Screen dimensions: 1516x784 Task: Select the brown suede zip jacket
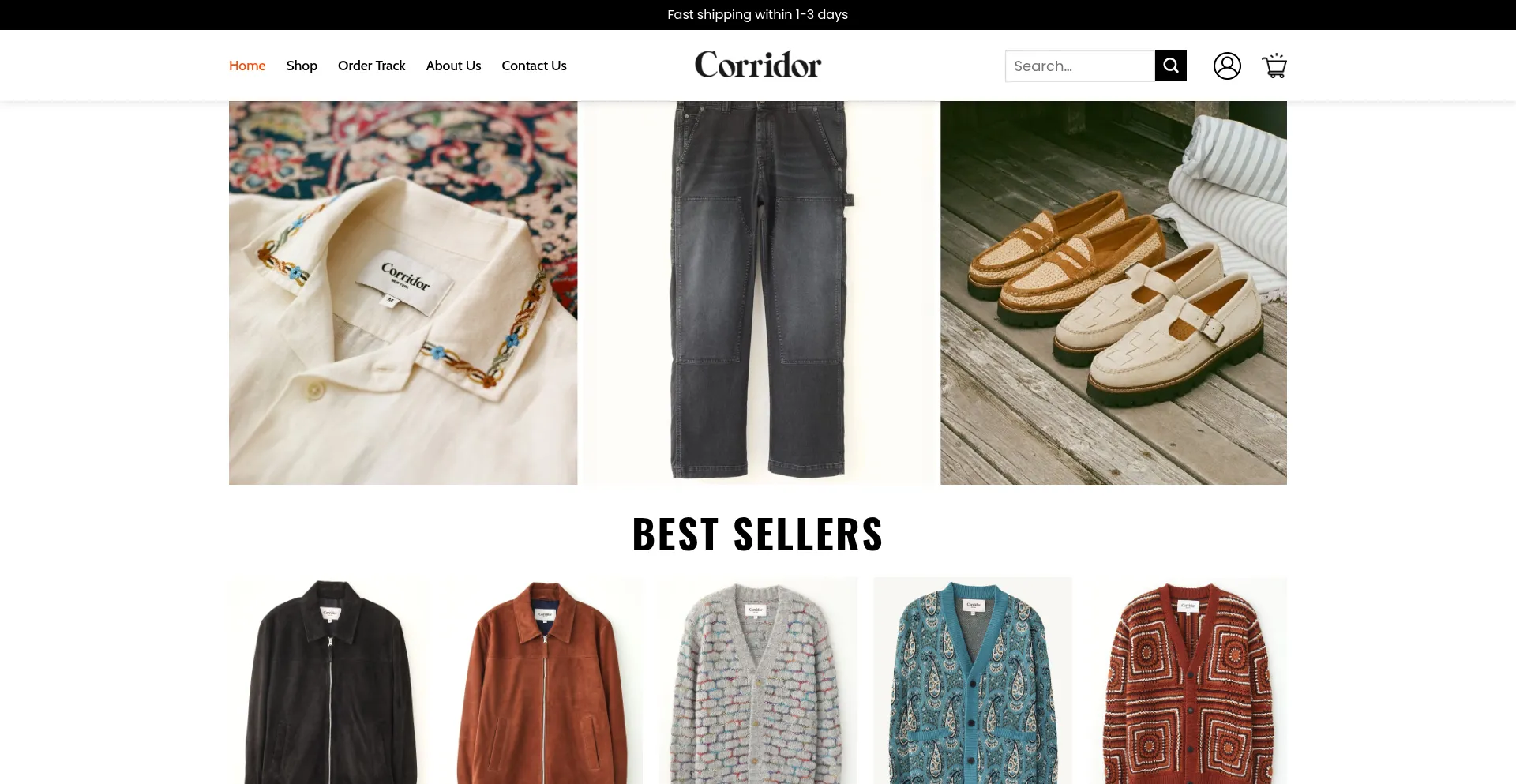coord(543,681)
